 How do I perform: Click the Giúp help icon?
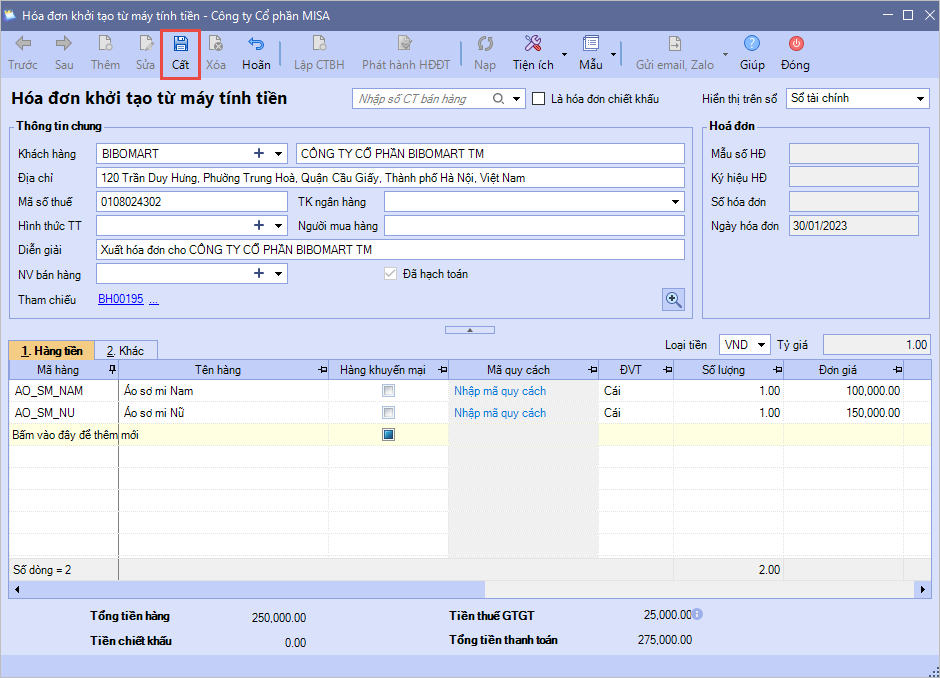click(752, 45)
